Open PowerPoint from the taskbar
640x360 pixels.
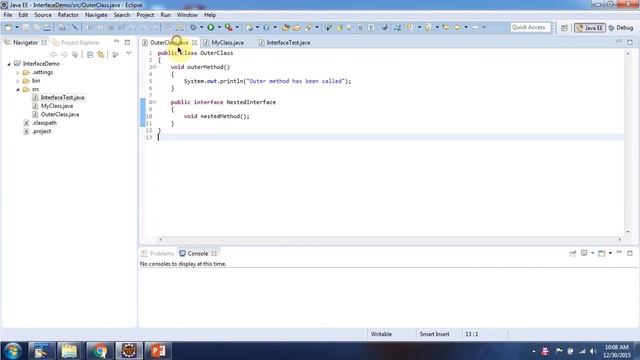158,351
